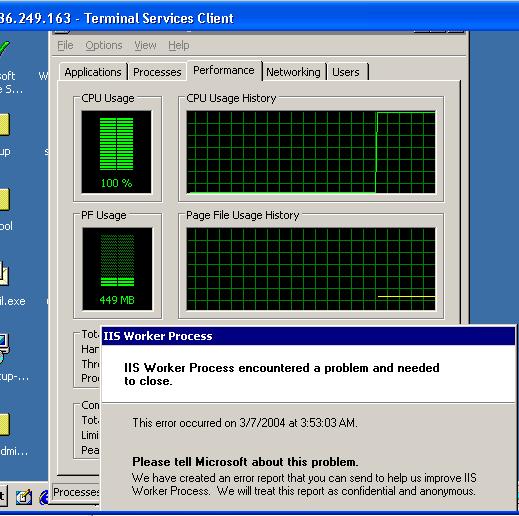Screen dimensions: 519x516
Task: Click the Start button on the taskbar
Action: click(3, 497)
